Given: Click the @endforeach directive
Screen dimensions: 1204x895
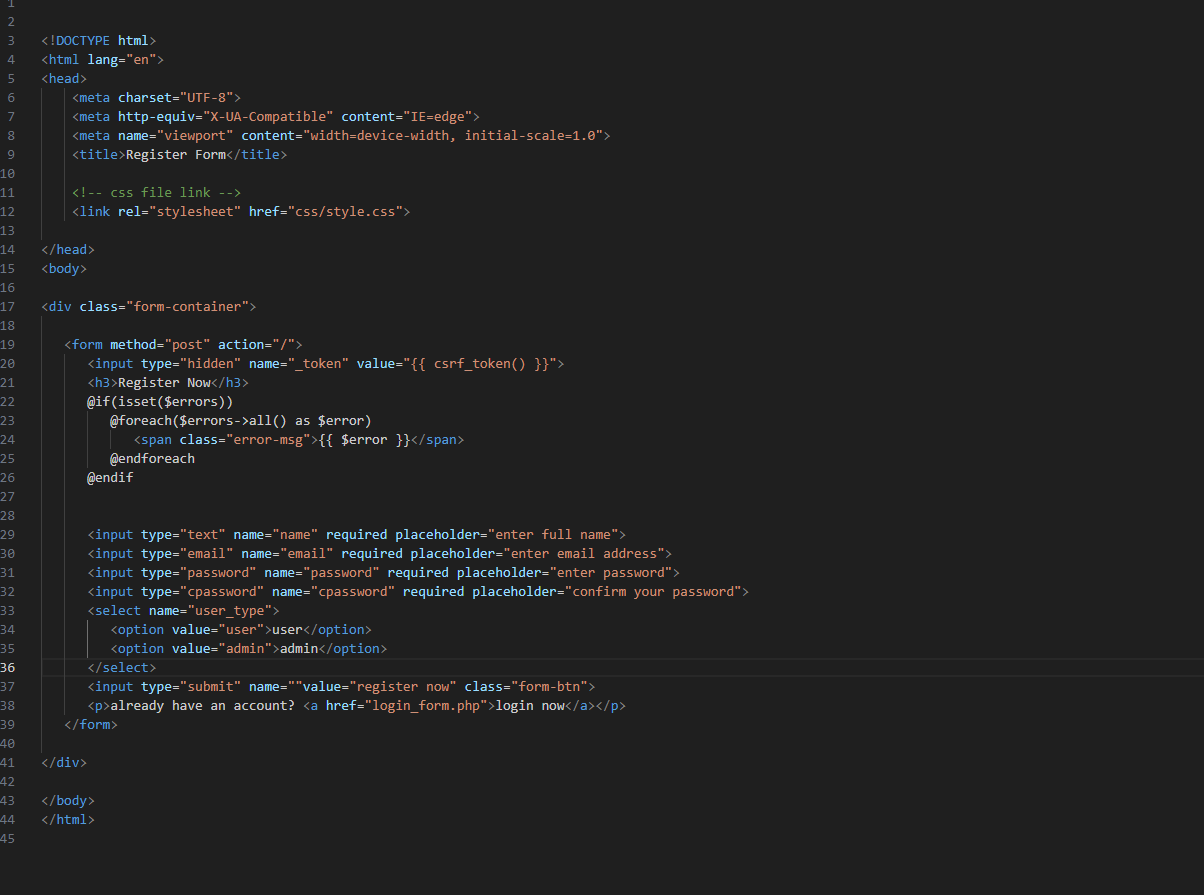Looking at the screenshot, I should coord(153,459).
